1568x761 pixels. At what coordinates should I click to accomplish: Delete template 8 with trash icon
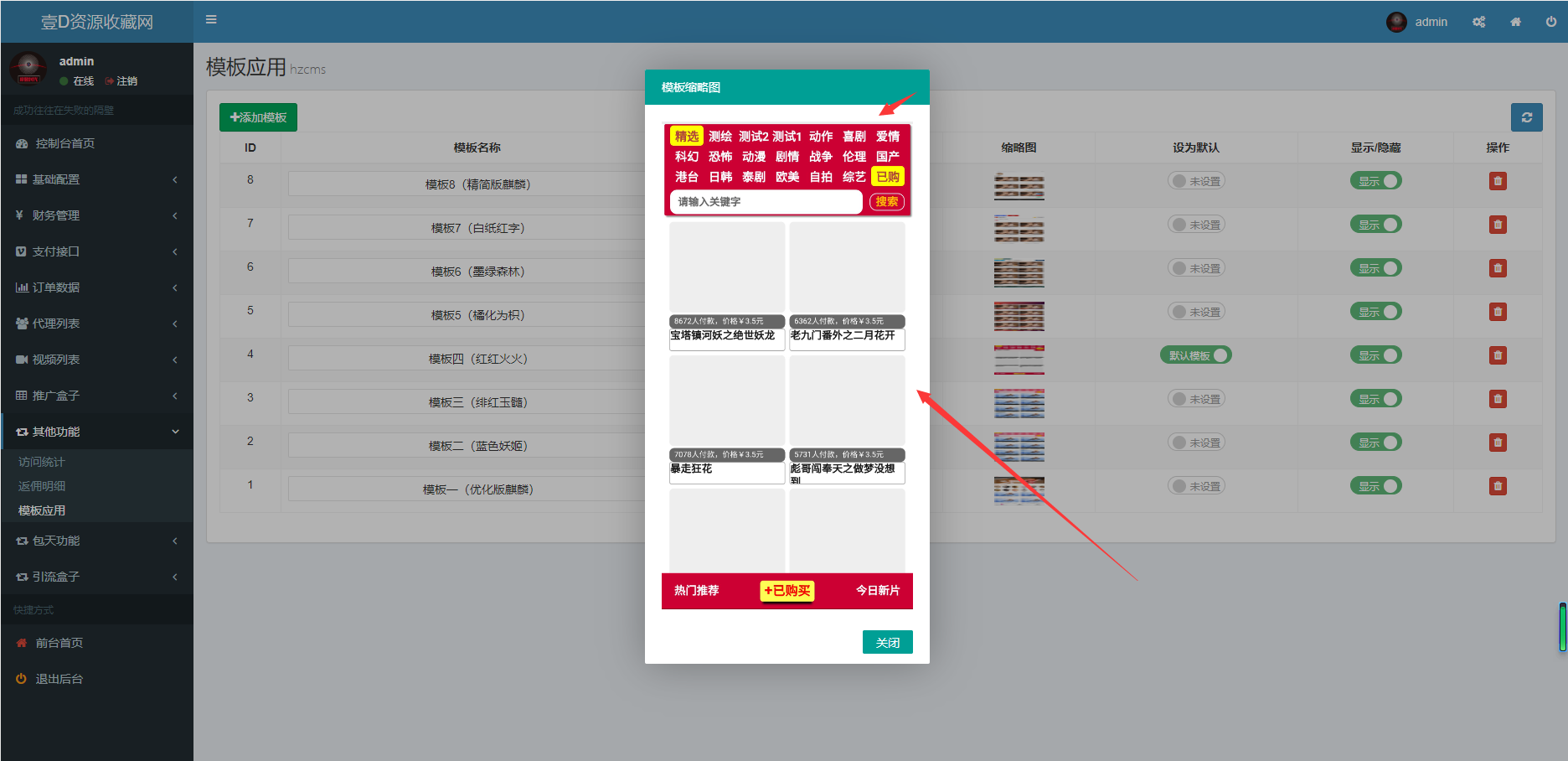(x=1498, y=181)
